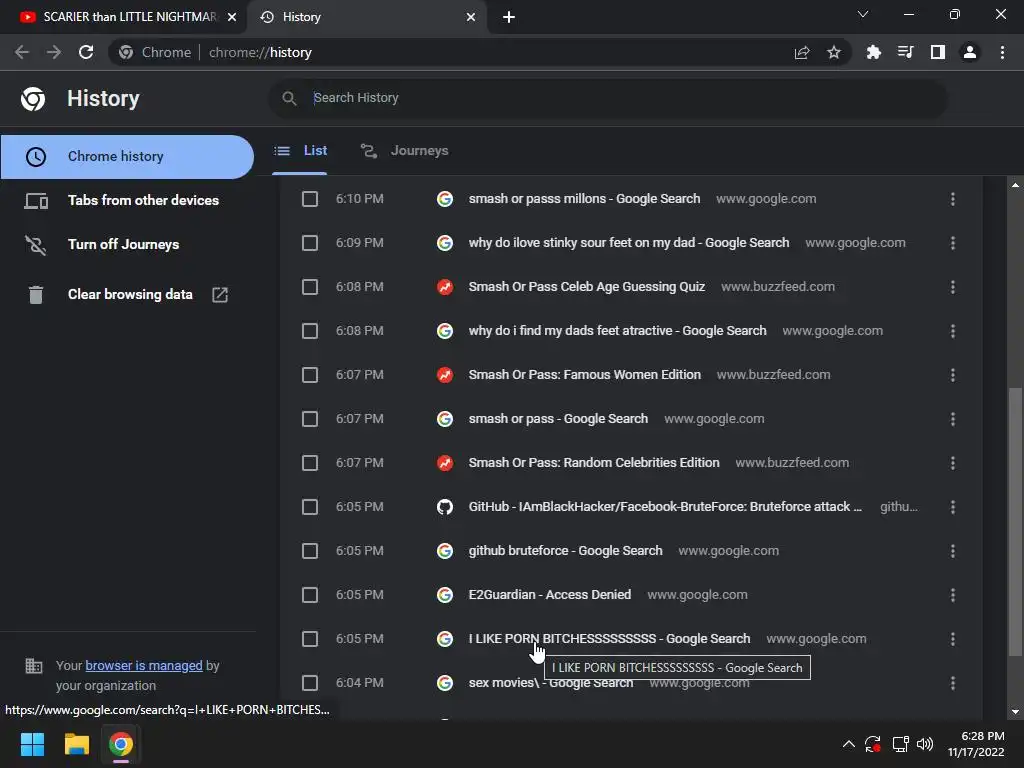Open the profile avatar menu
This screenshot has height=768, width=1024.
[x=970, y=52]
